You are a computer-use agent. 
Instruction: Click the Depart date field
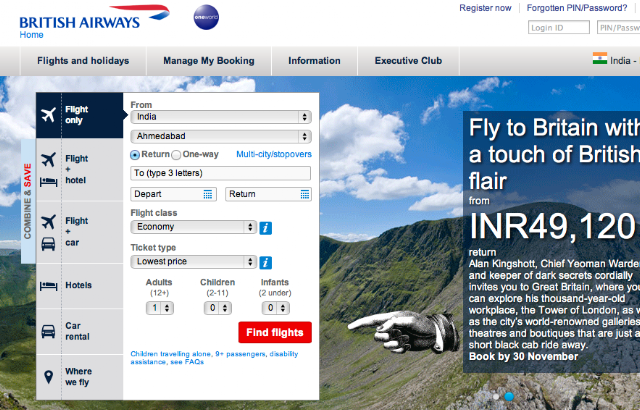[173, 194]
